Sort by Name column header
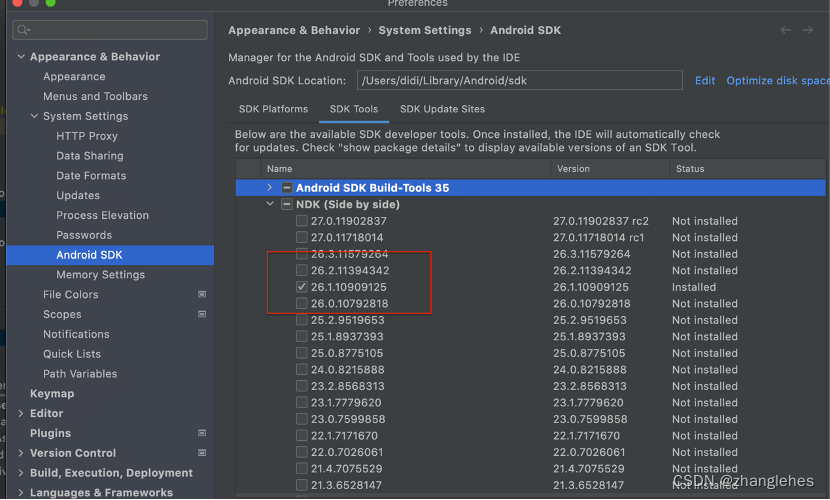 pyautogui.click(x=405, y=169)
